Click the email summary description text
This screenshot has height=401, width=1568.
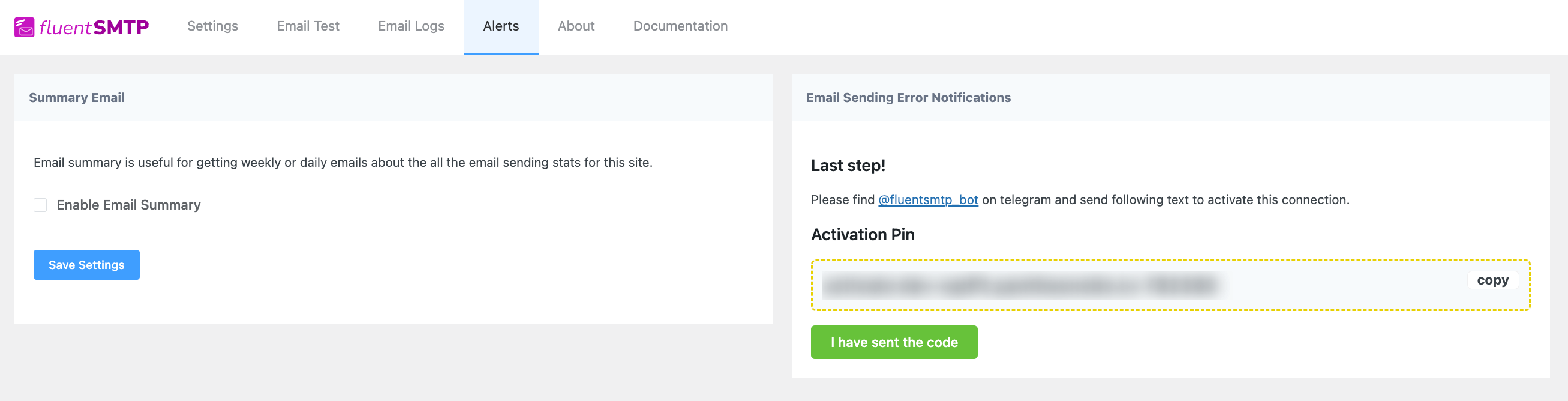pos(343,163)
